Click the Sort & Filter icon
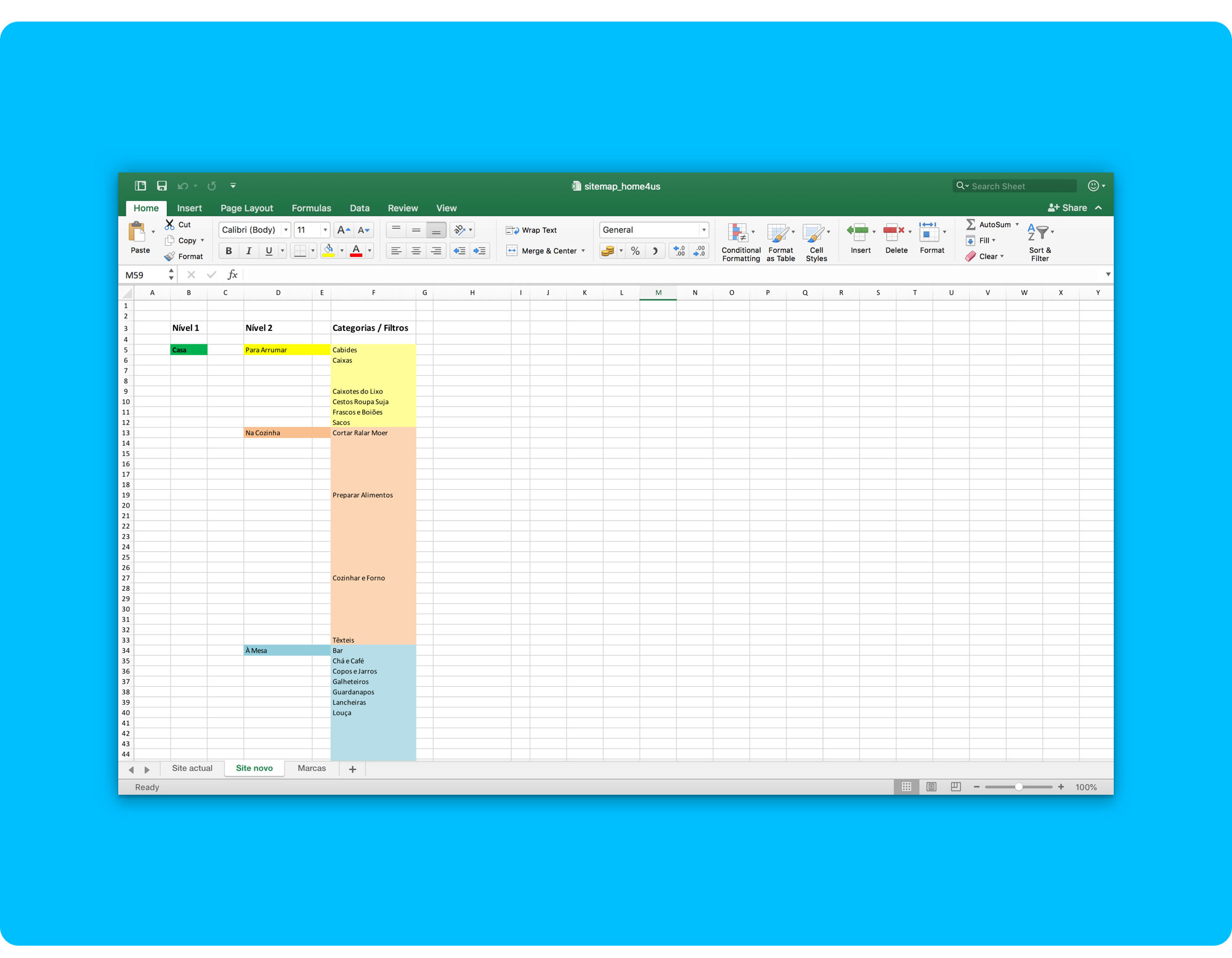 [1039, 233]
